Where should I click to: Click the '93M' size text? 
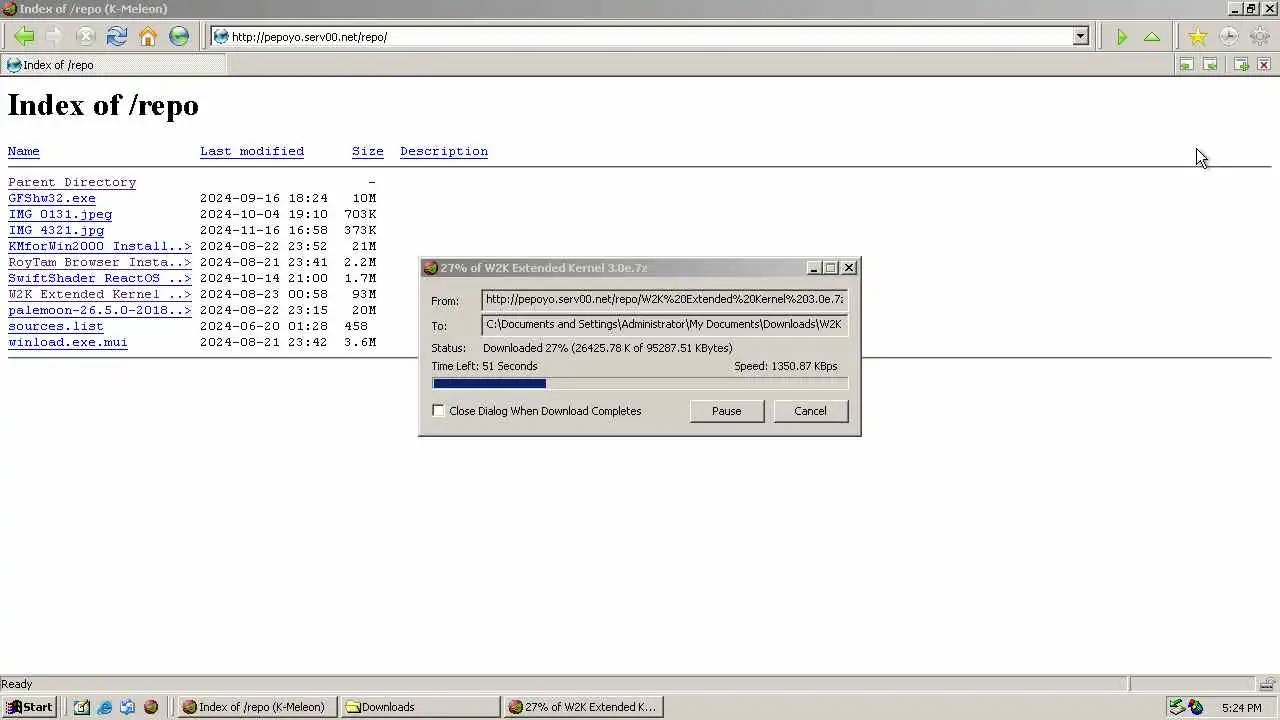[x=364, y=294]
